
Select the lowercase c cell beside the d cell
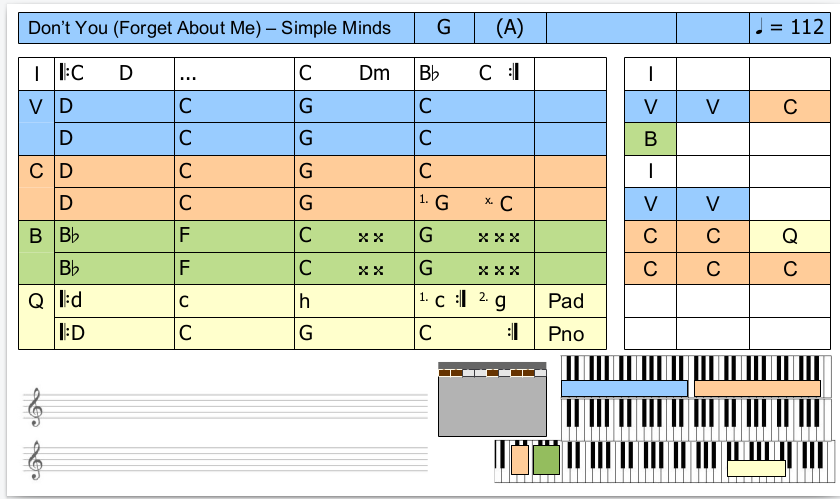click(x=234, y=301)
